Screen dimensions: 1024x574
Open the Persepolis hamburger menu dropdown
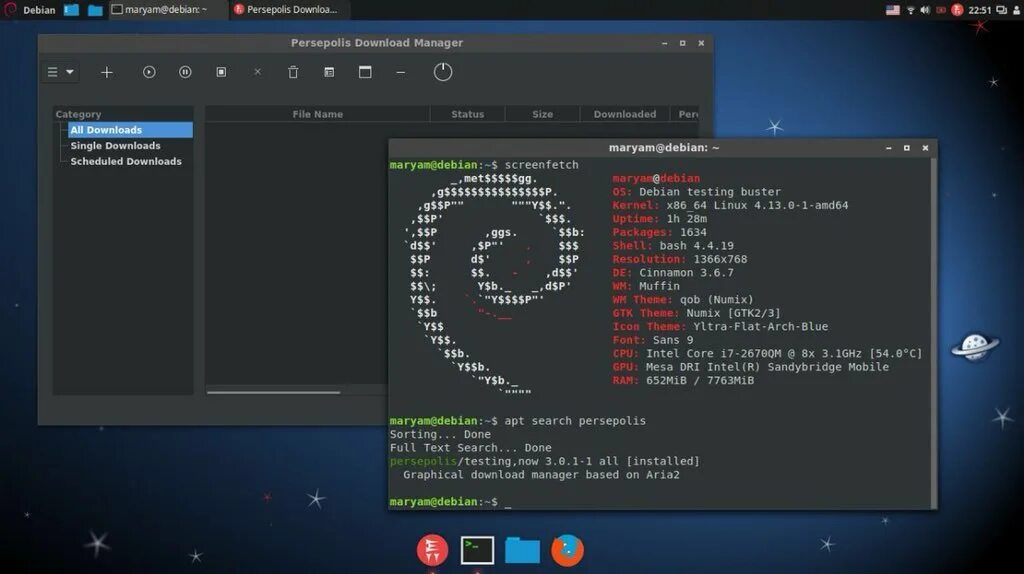click(x=60, y=72)
